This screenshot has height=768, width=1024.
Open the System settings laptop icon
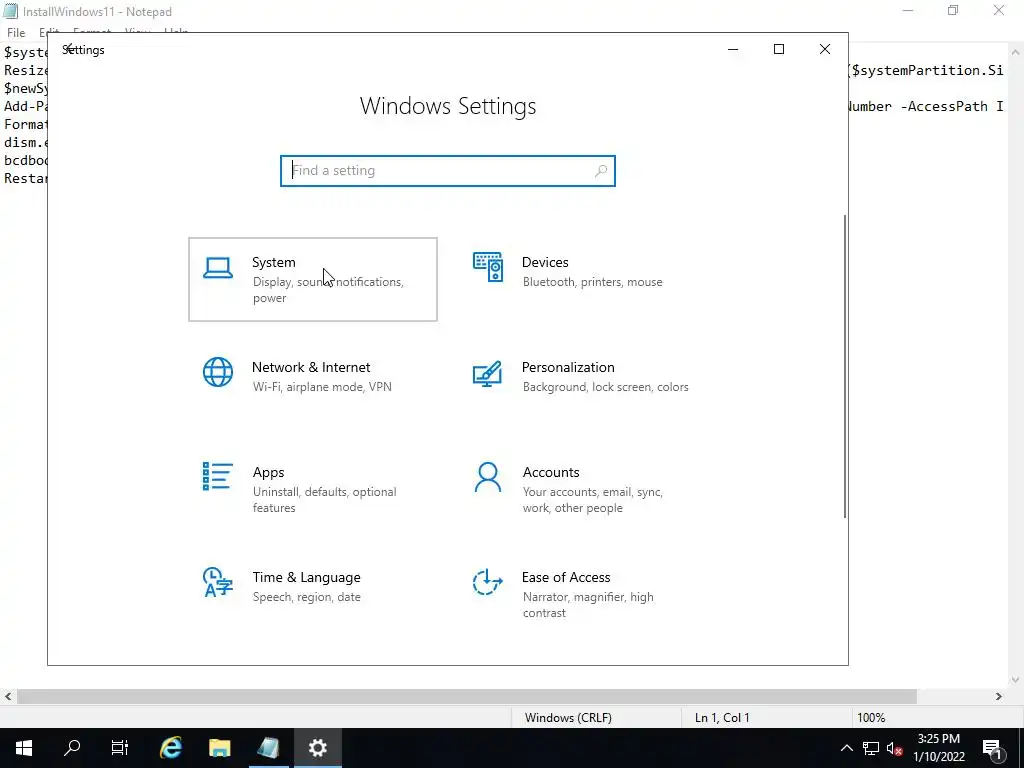(x=217, y=268)
